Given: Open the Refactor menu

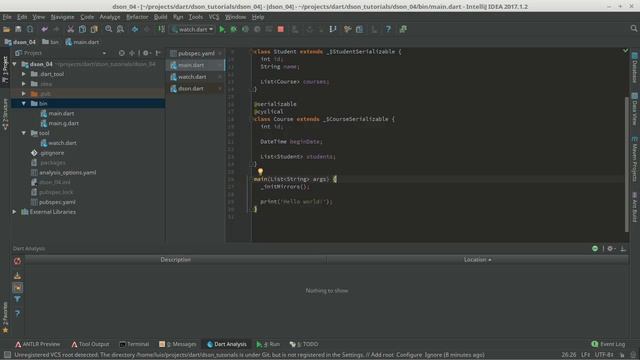Looking at the screenshot, I should (137, 17).
